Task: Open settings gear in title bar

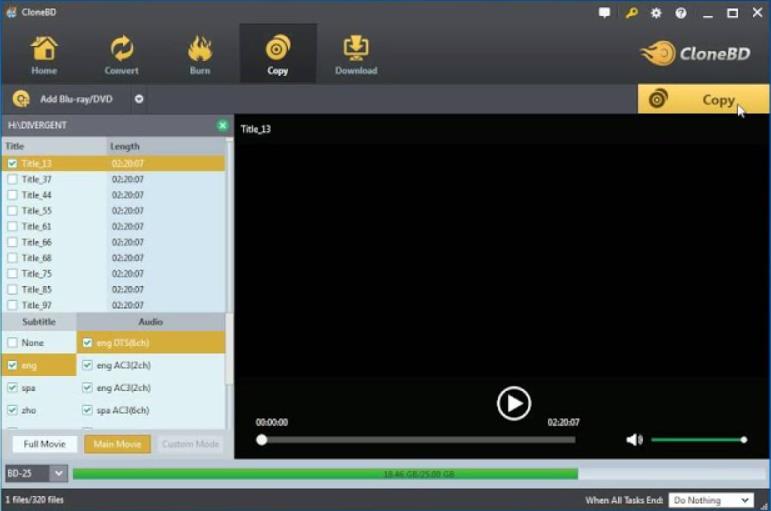Action: click(656, 13)
